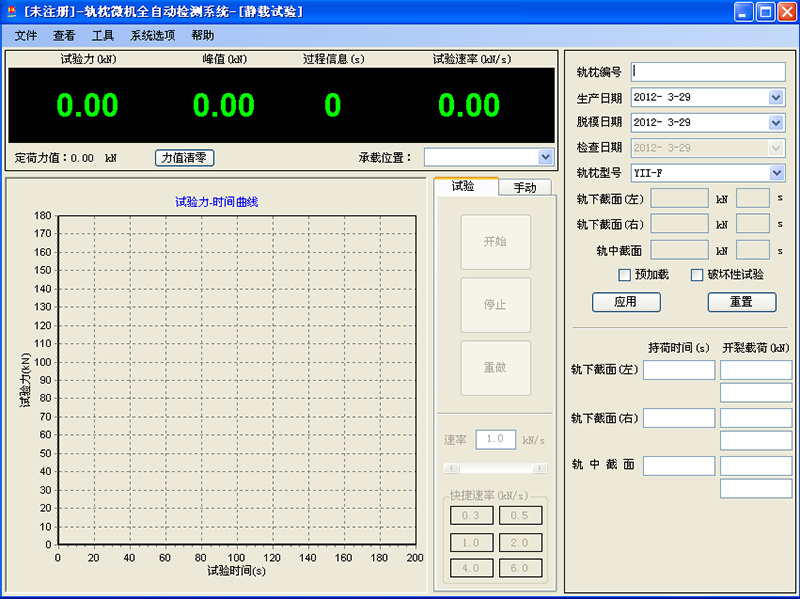
Task: Select quick rate 1.0 kN/s
Action: coord(471,542)
